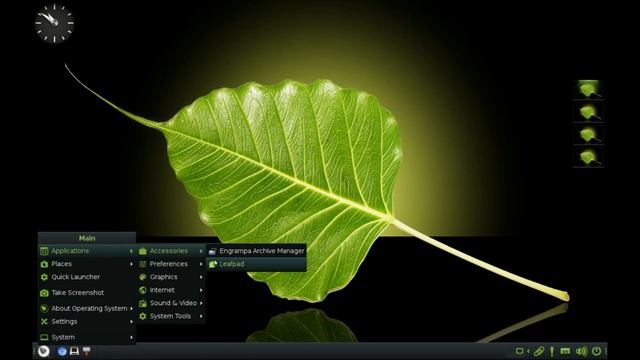This screenshot has height=360, width=640.
Task: Click the Graphics palette icon
Action: [x=142, y=277]
